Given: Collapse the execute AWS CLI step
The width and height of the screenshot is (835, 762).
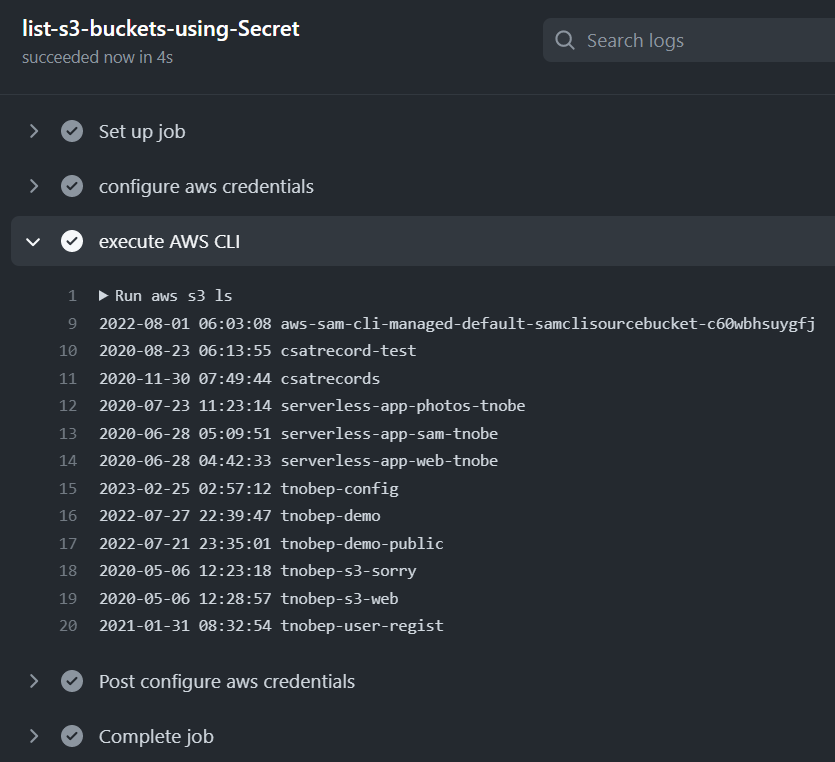Looking at the screenshot, I should [34, 241].
